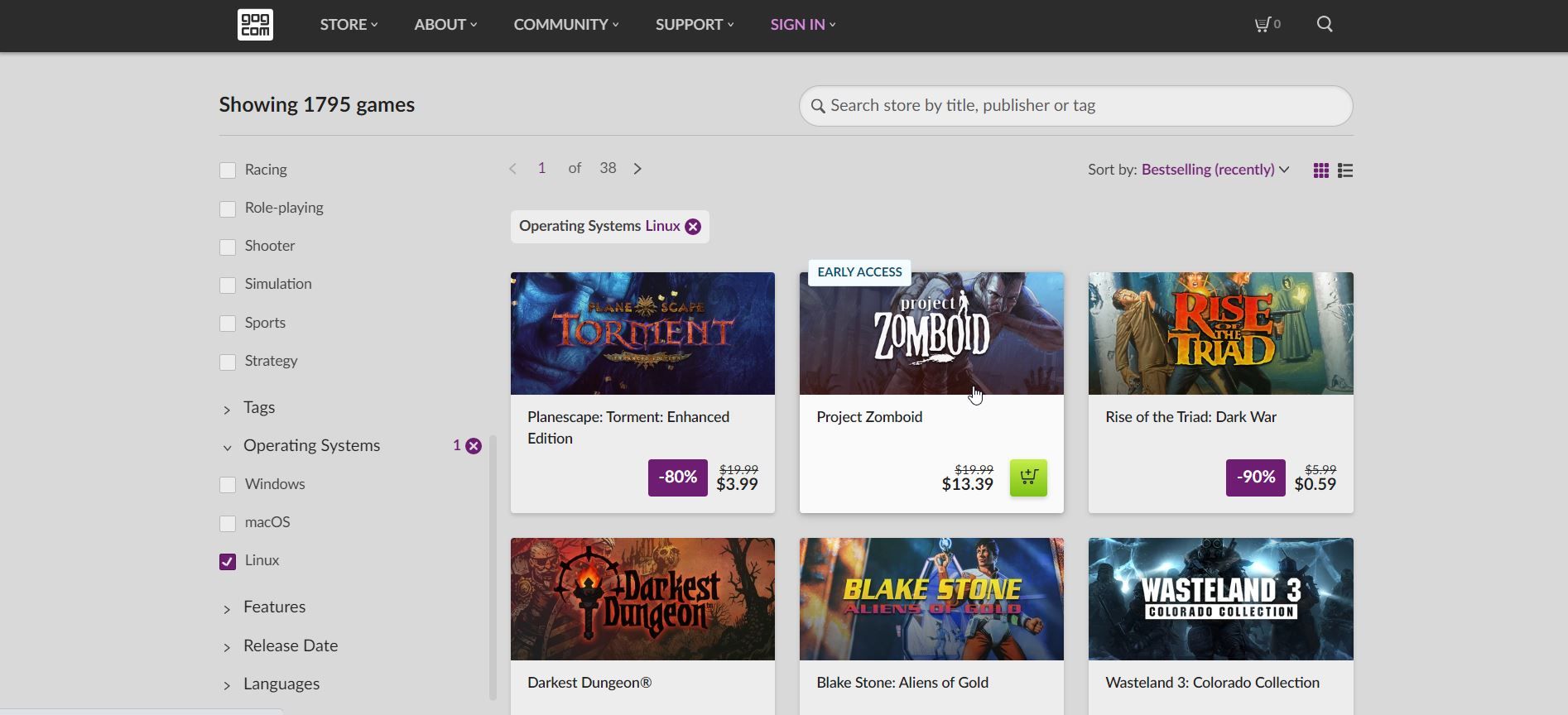
Task: Uncheck the Linux checkbox
Action: pyautogui.click(x=228, y=561)
